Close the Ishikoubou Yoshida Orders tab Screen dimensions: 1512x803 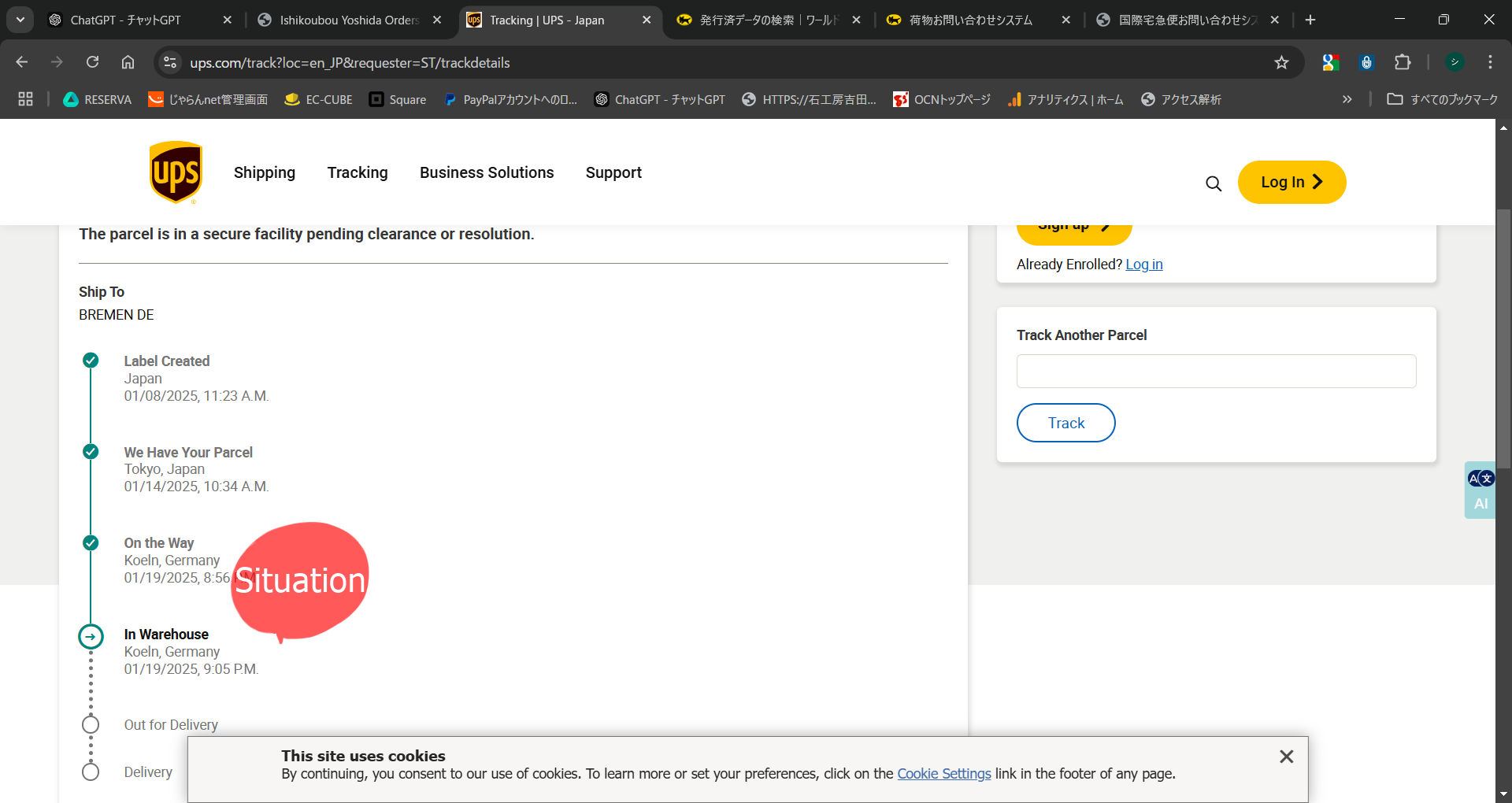(437, 20)
